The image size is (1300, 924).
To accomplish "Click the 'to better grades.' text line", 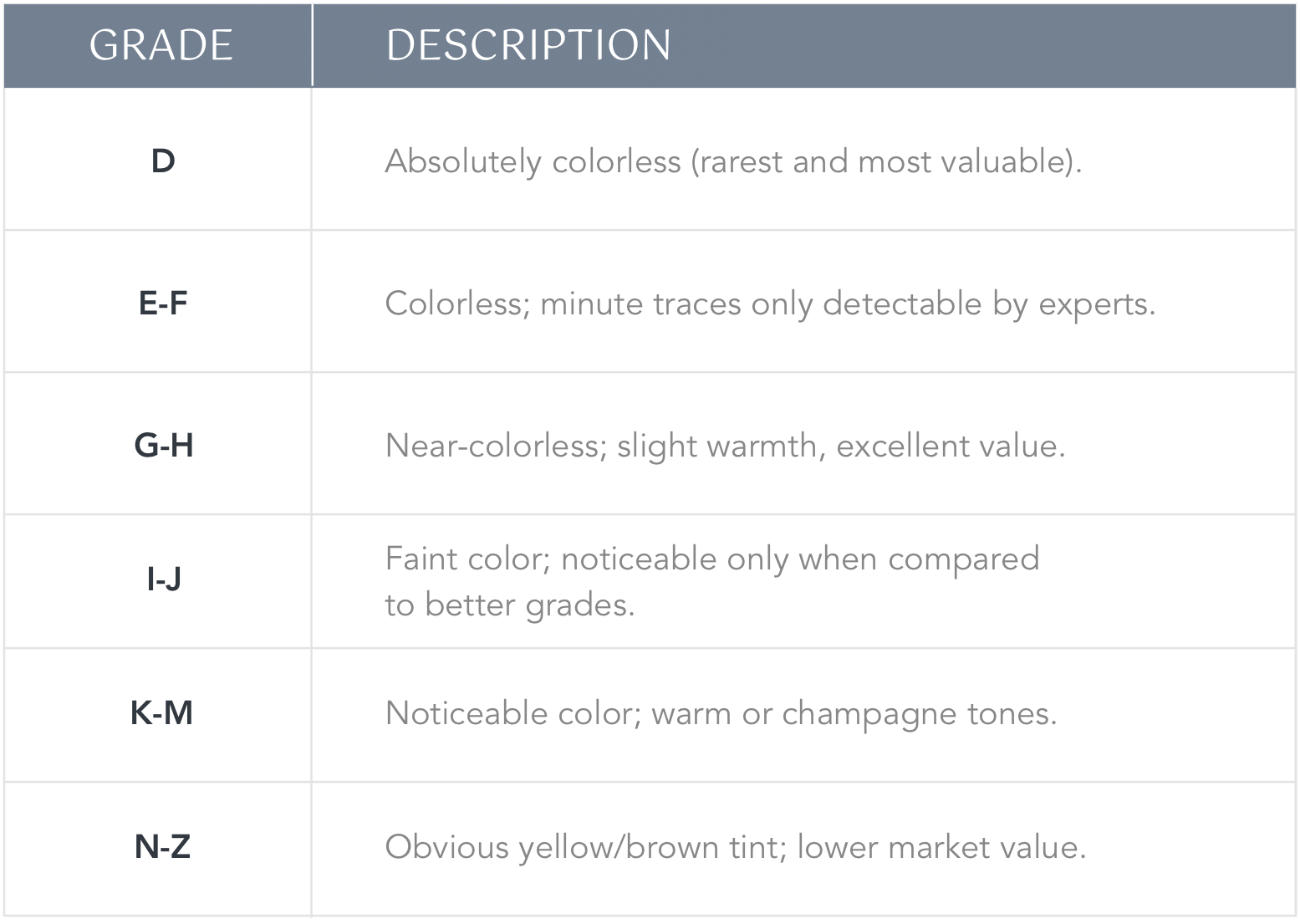I will (509, 604).
